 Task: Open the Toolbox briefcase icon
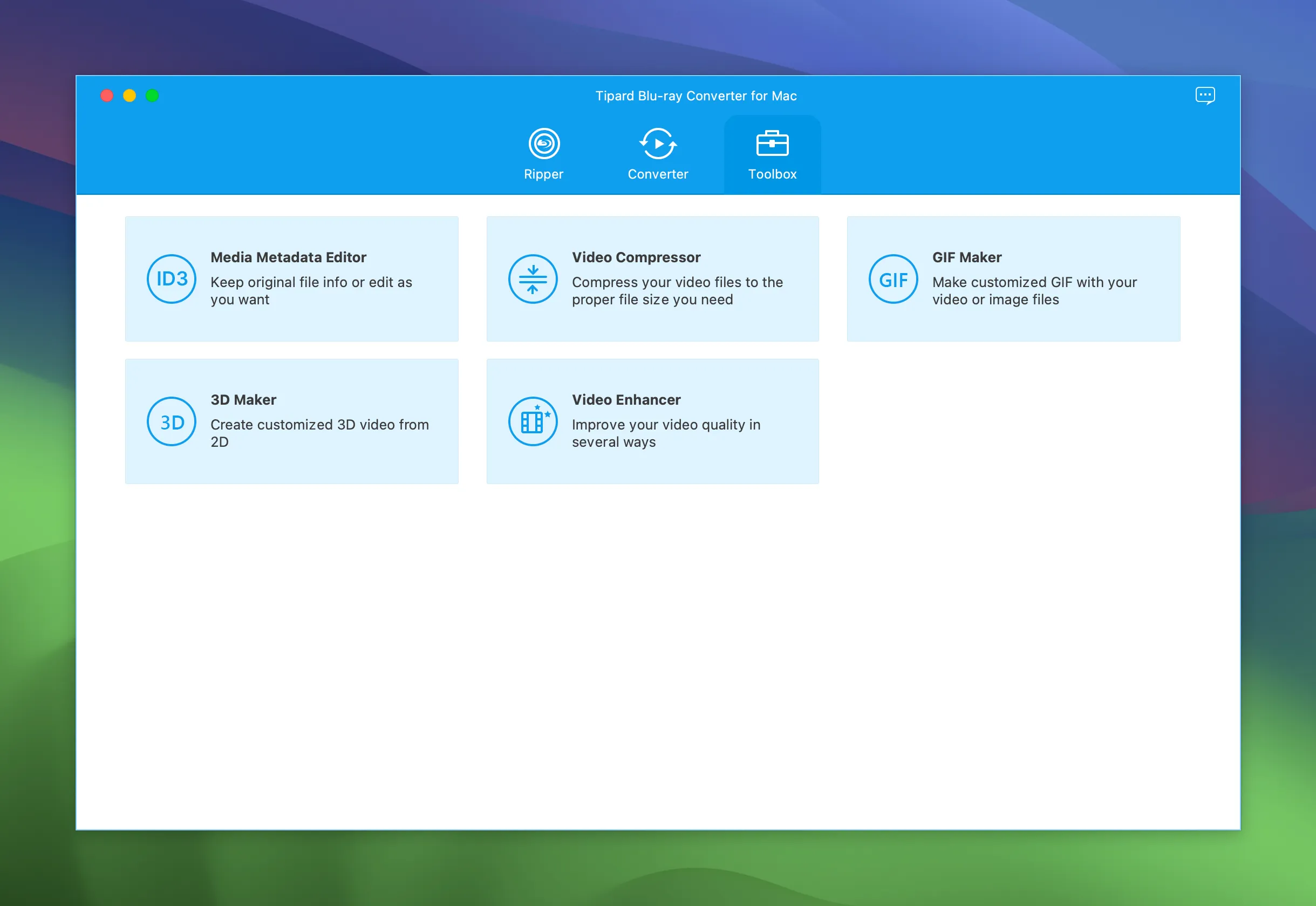pyautogui.click(x=772, y=144)
